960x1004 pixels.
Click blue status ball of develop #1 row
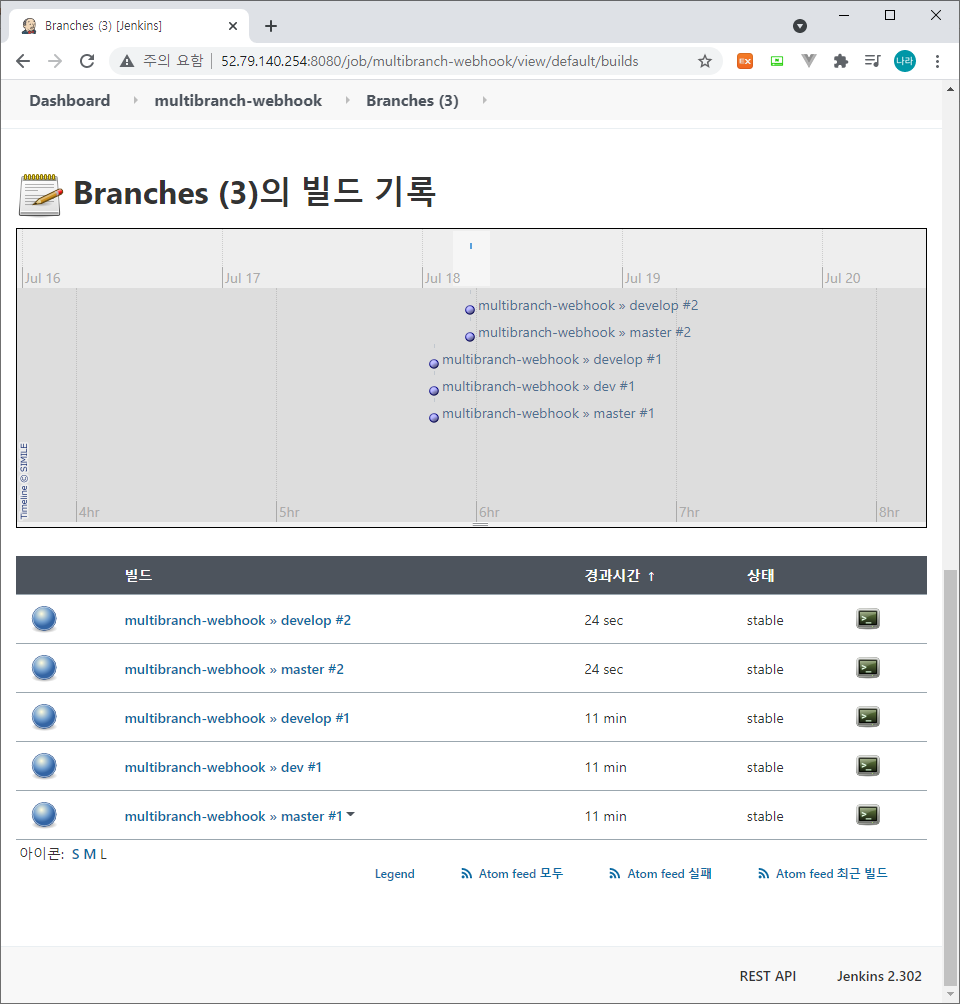[x=44, y=717]
